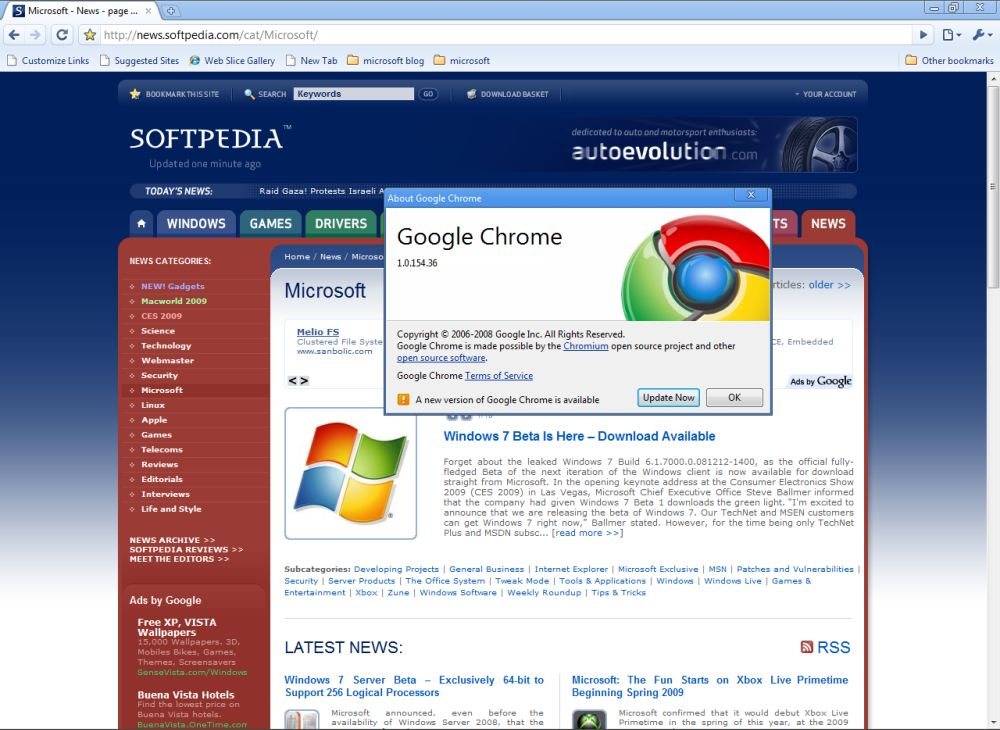Image resolution: width=1000 pixels, height=730 pixels.
Task: Open the Other bookmarks folder
Action: pos(948,60)
